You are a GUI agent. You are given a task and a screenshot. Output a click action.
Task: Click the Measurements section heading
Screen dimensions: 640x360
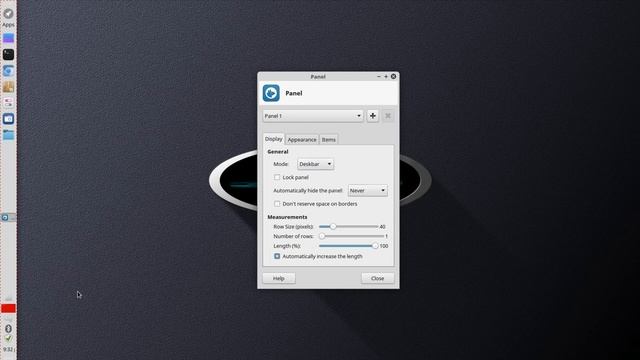point(287,217)
